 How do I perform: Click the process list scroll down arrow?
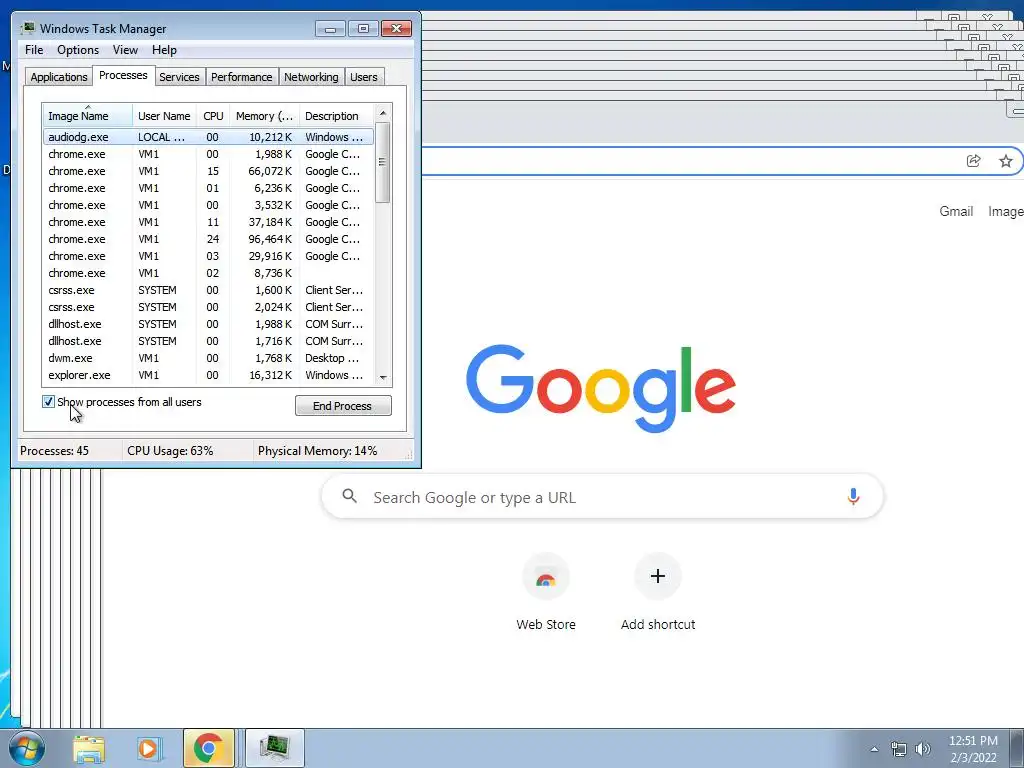pos(383,377)
